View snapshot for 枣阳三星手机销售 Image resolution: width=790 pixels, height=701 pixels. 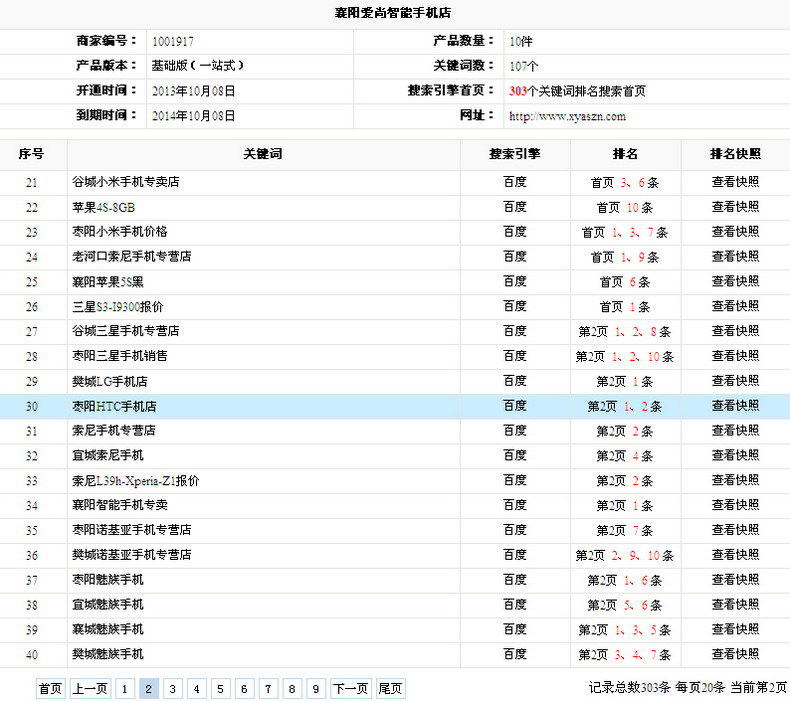click(735, 356)
